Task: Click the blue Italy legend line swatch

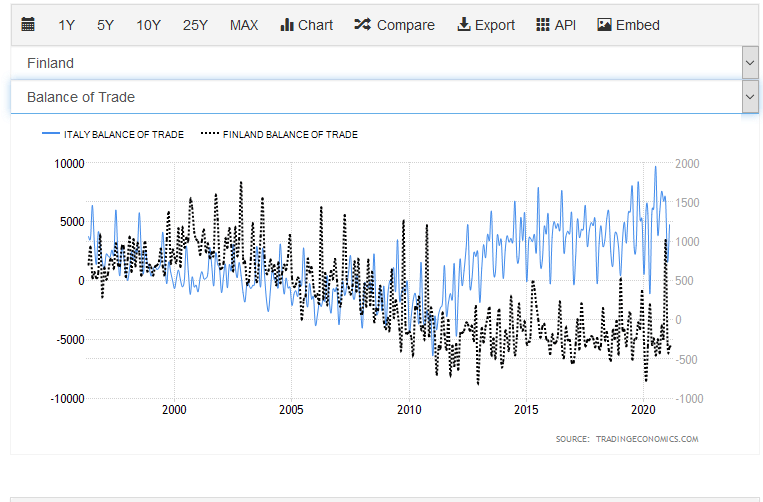Action: [x=51, y=134]
